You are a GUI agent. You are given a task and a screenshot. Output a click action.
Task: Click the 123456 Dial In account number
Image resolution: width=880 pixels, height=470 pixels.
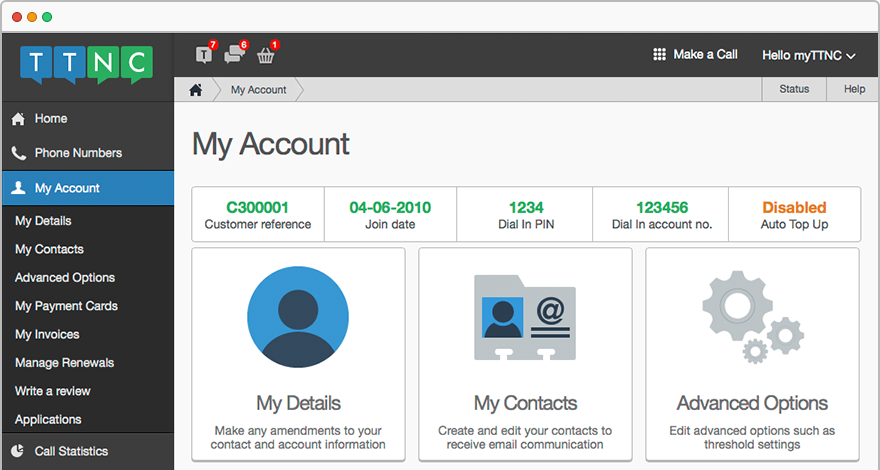[662, 207]
